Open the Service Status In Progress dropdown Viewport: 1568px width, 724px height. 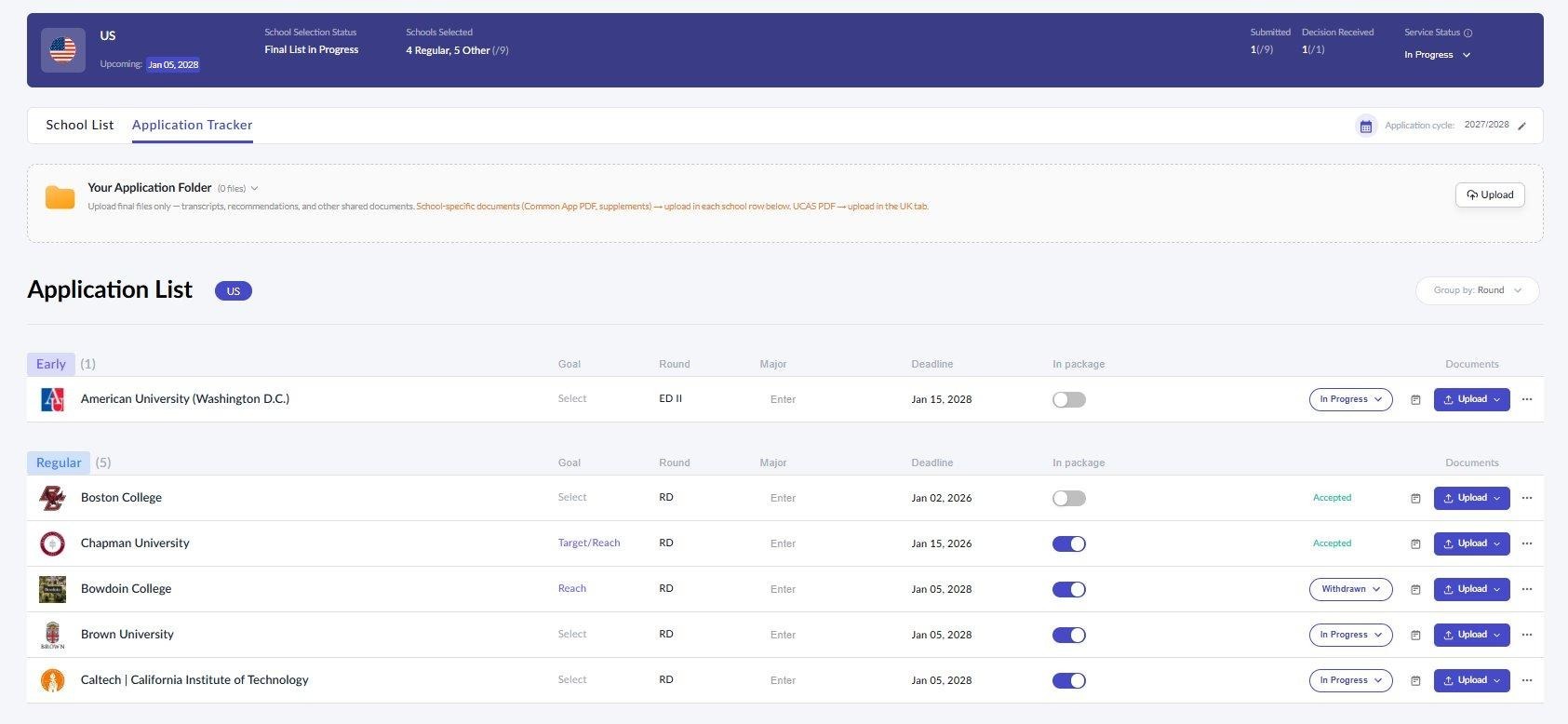pos(1438,55)
